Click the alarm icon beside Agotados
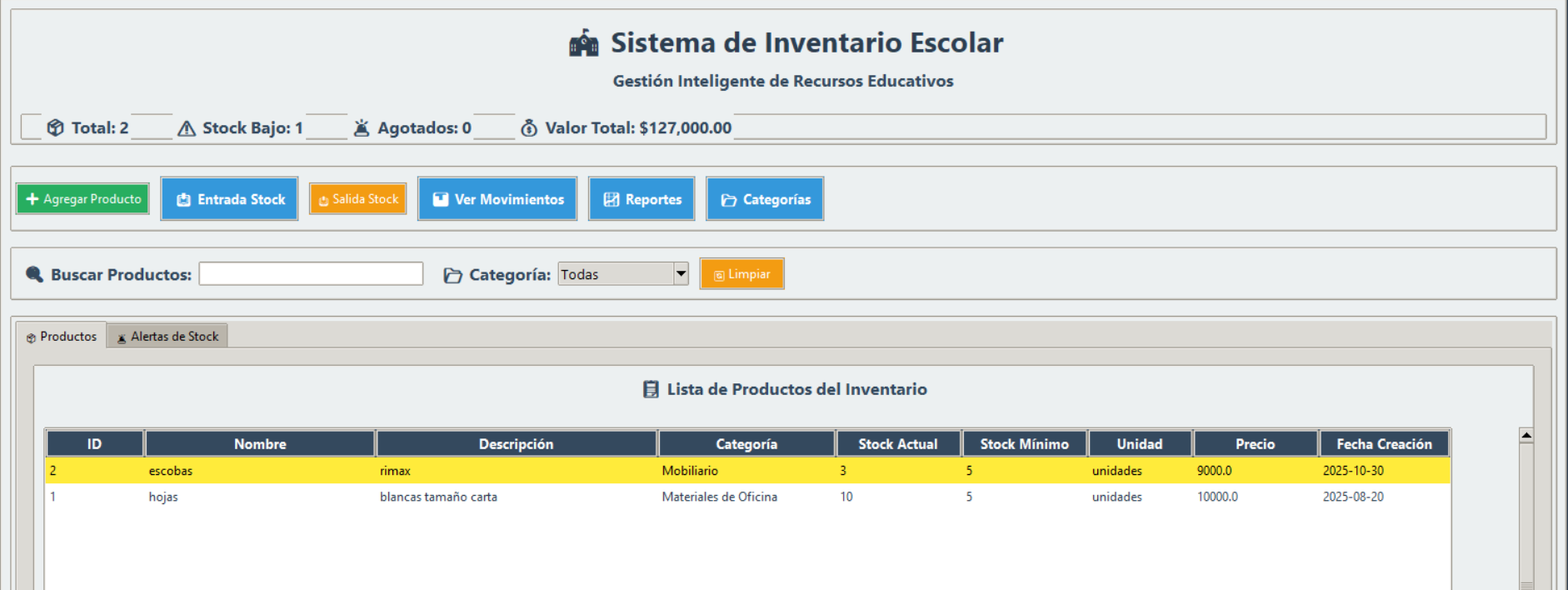The width and height of the screenshot is (1568, 590). tap(362, 127)
